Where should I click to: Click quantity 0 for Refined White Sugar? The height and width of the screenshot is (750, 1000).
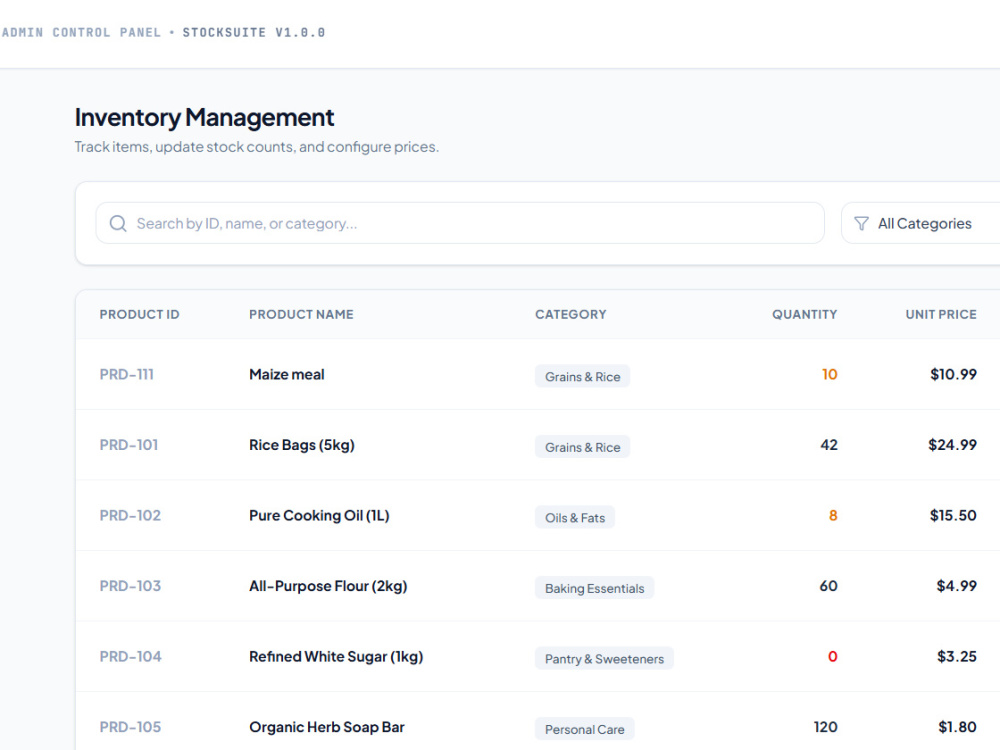pos(832,657)
